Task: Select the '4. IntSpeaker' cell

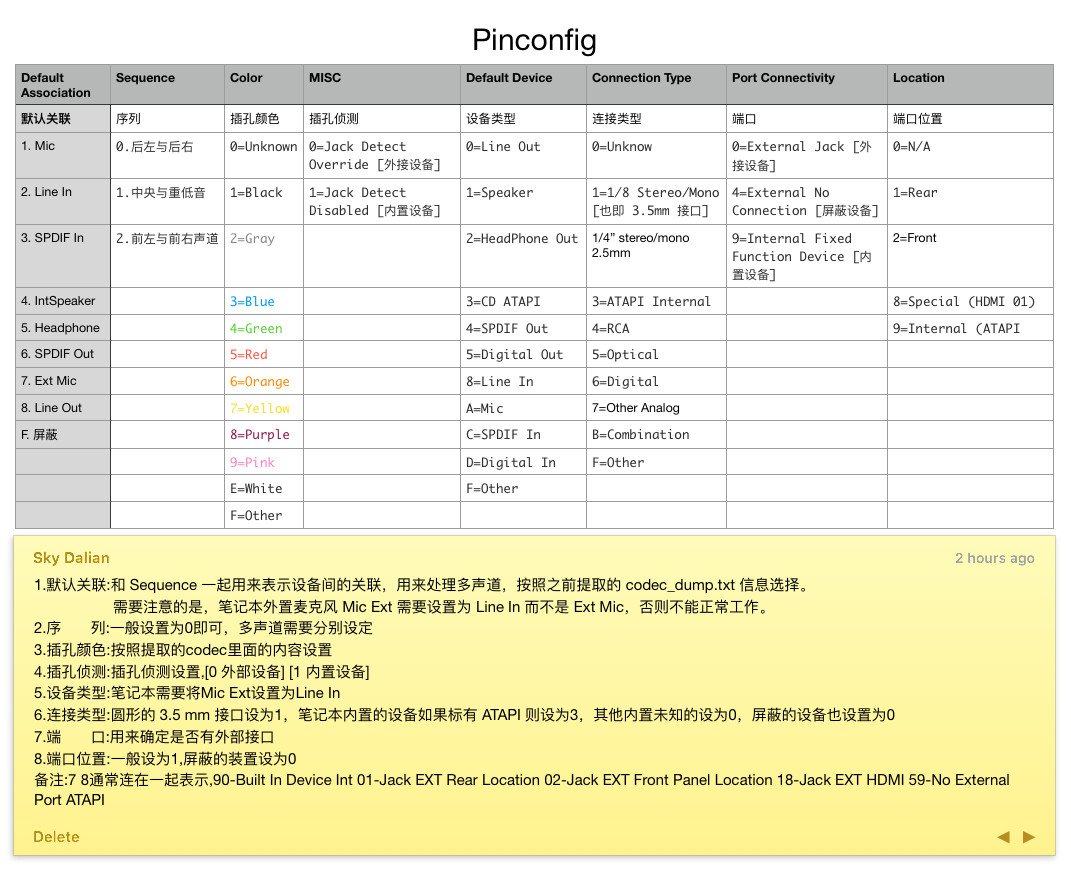Action: coord(63,301)
